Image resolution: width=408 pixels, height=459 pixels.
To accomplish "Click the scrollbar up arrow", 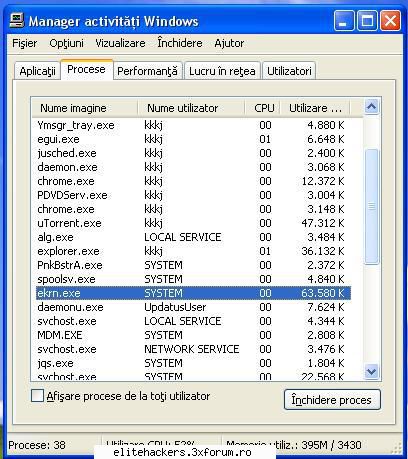I will (x=371, y=107).
